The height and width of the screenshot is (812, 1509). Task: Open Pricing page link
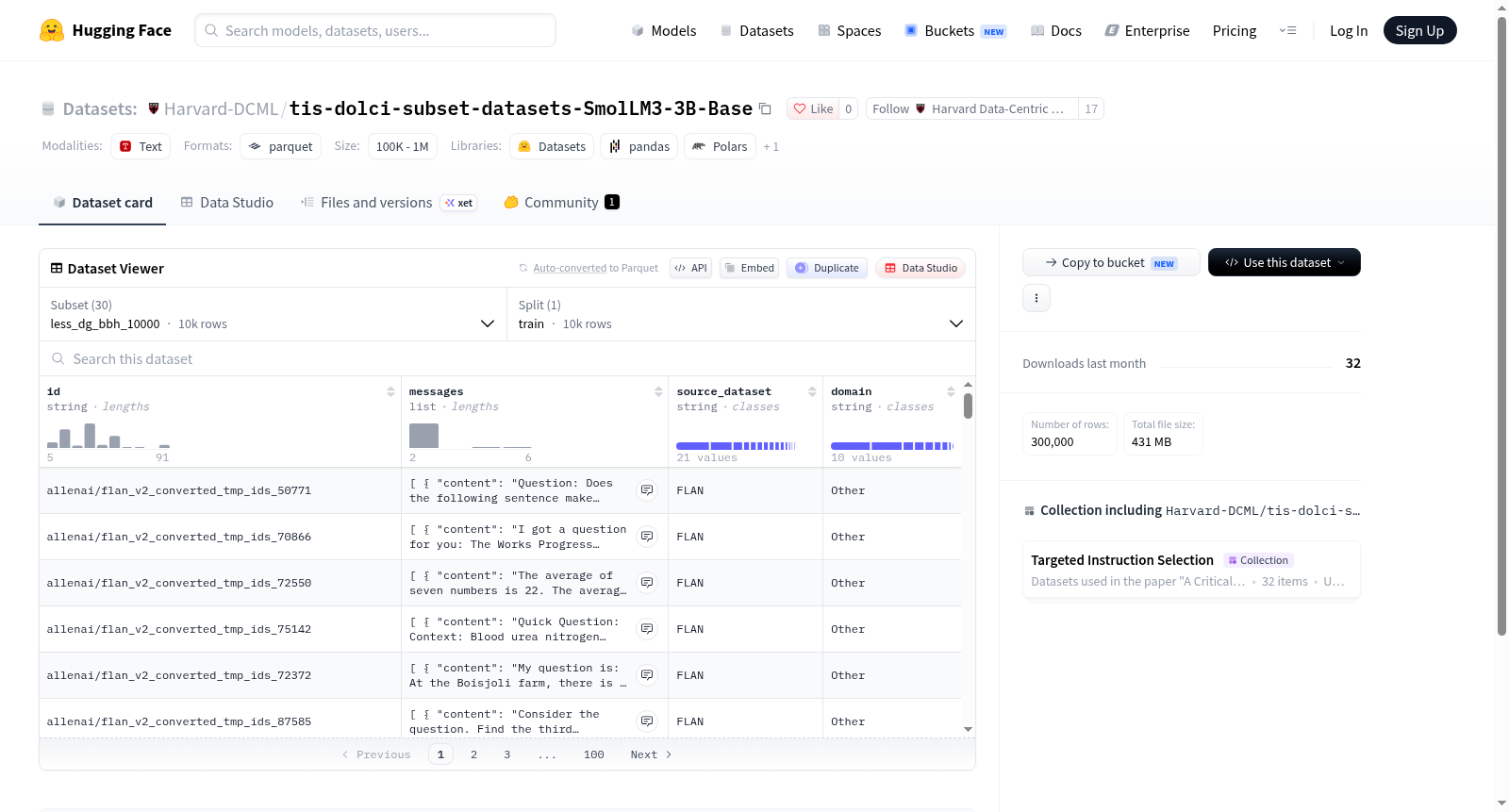pyautogui.click(x=1235, y=31)
